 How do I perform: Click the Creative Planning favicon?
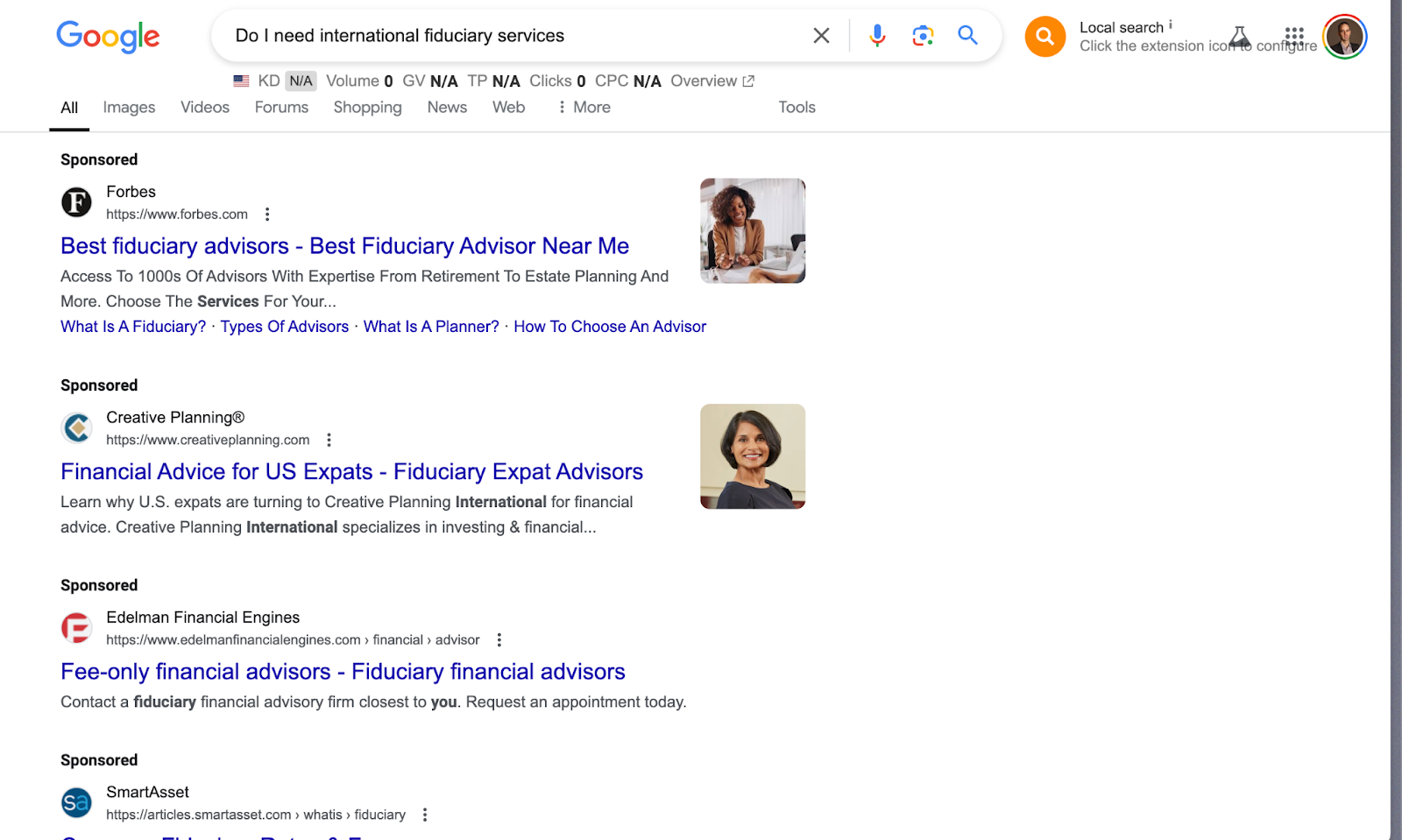coord(76,428)
